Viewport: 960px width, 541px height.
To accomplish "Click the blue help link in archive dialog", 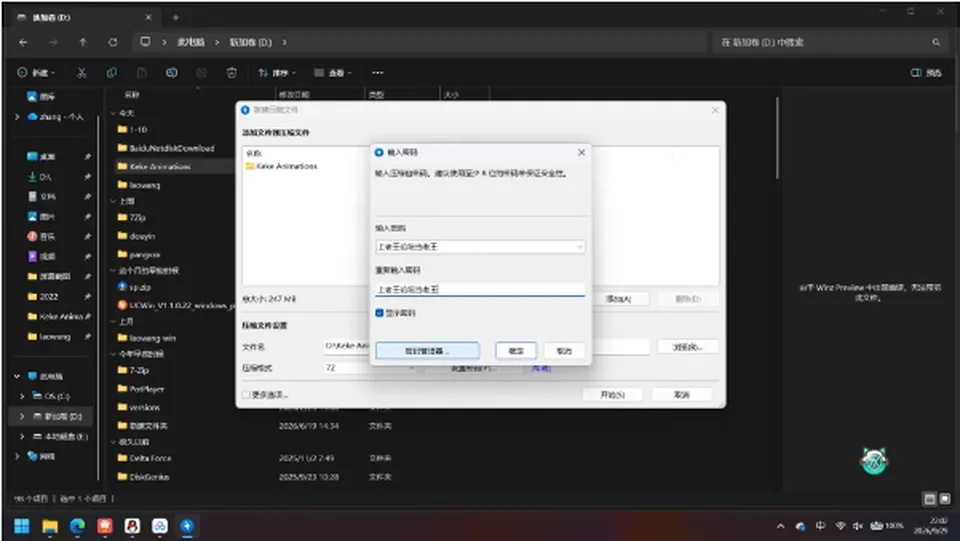I will 541,368.
